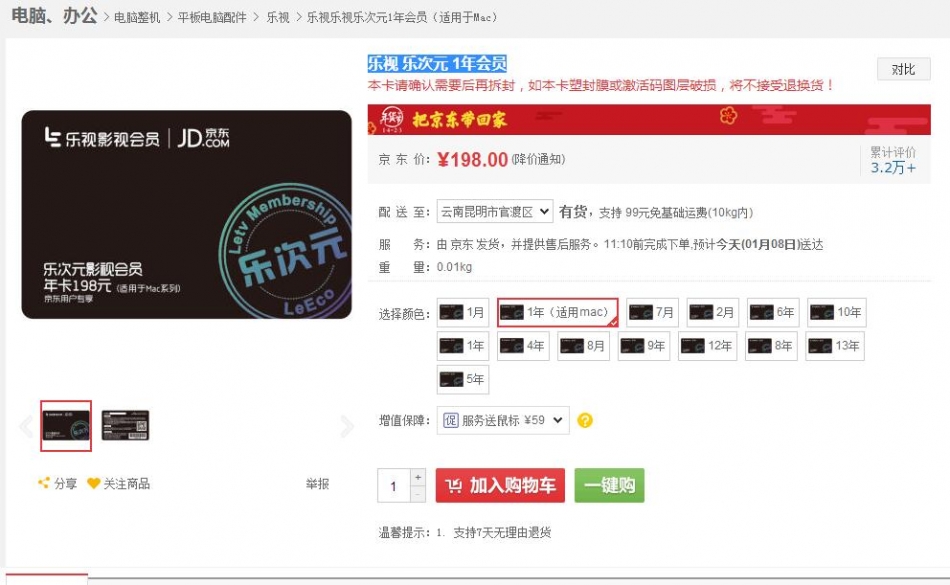Click the cart icon on 加入购物车

tap(454, 486)
